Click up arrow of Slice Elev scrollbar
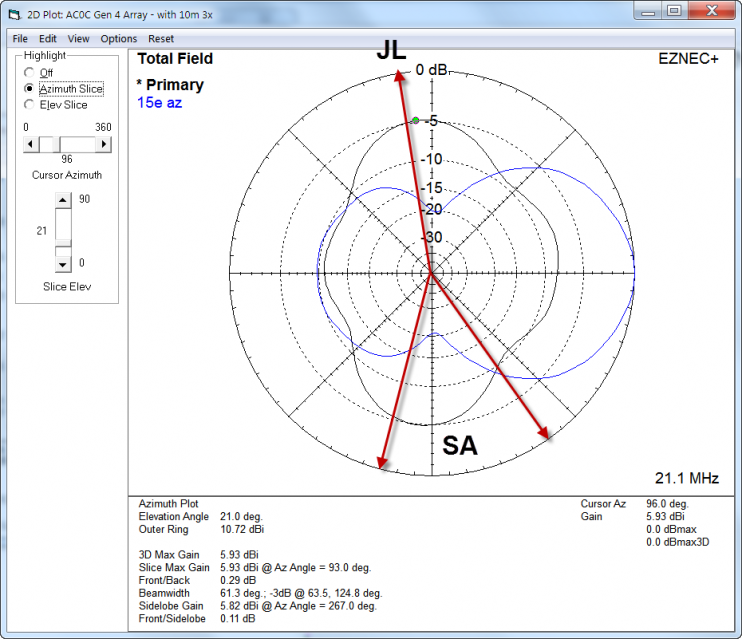This screenshot has width=742, height=639. tap(63, 200)
